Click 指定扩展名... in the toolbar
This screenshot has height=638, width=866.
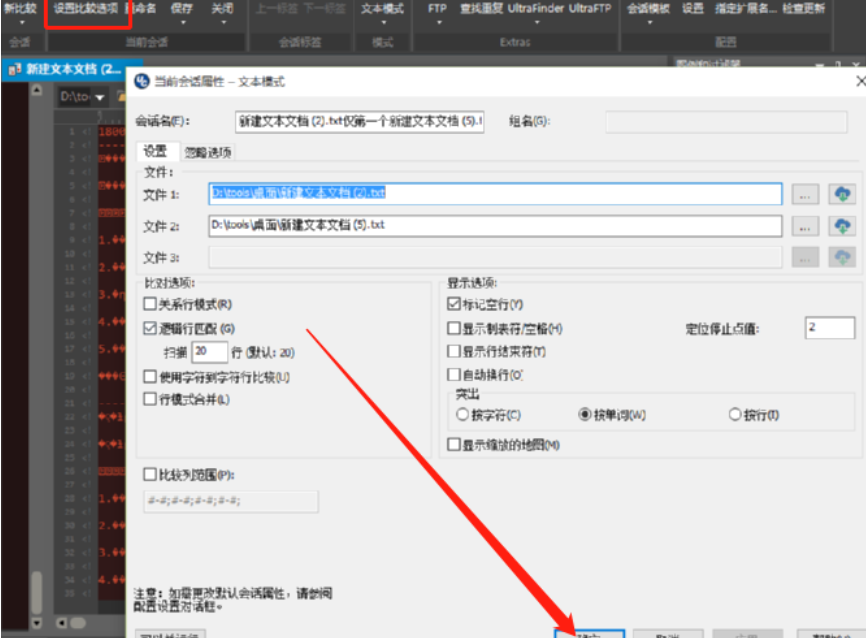pyautogui.click(x=745, y=8)
